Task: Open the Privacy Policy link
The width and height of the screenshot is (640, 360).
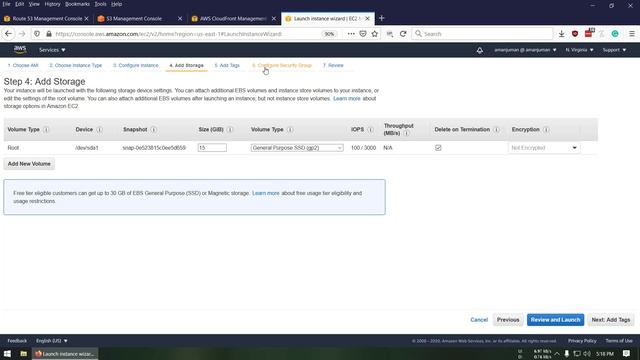Action: pos(582,340)
